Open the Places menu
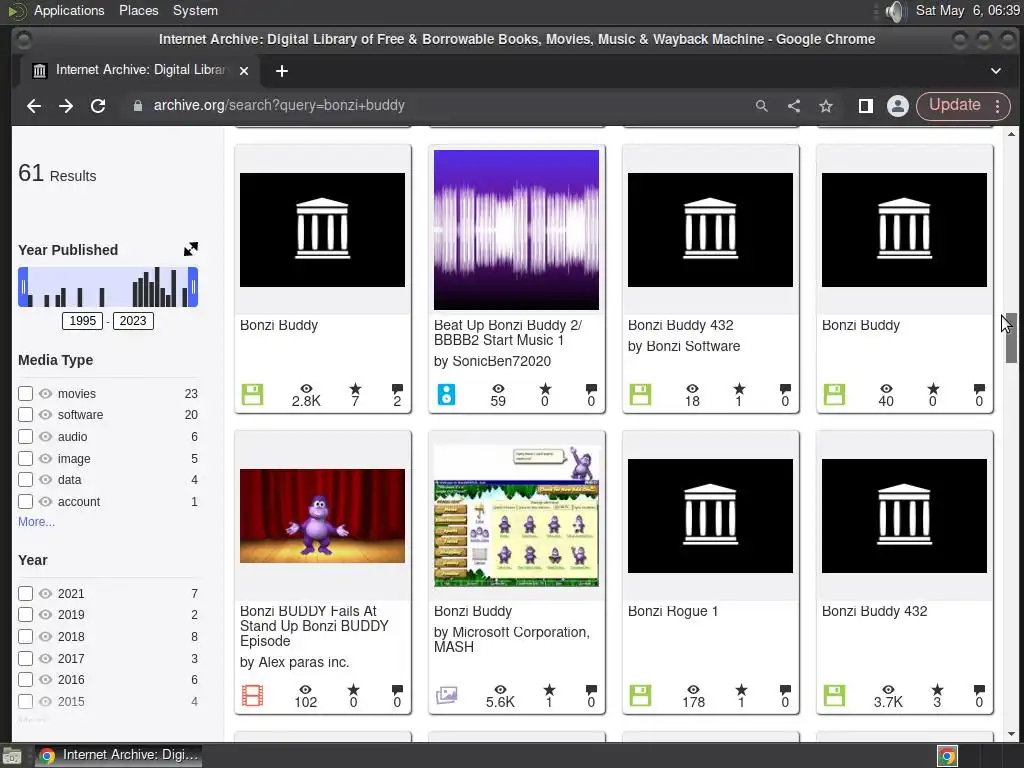 coord(138,10)
